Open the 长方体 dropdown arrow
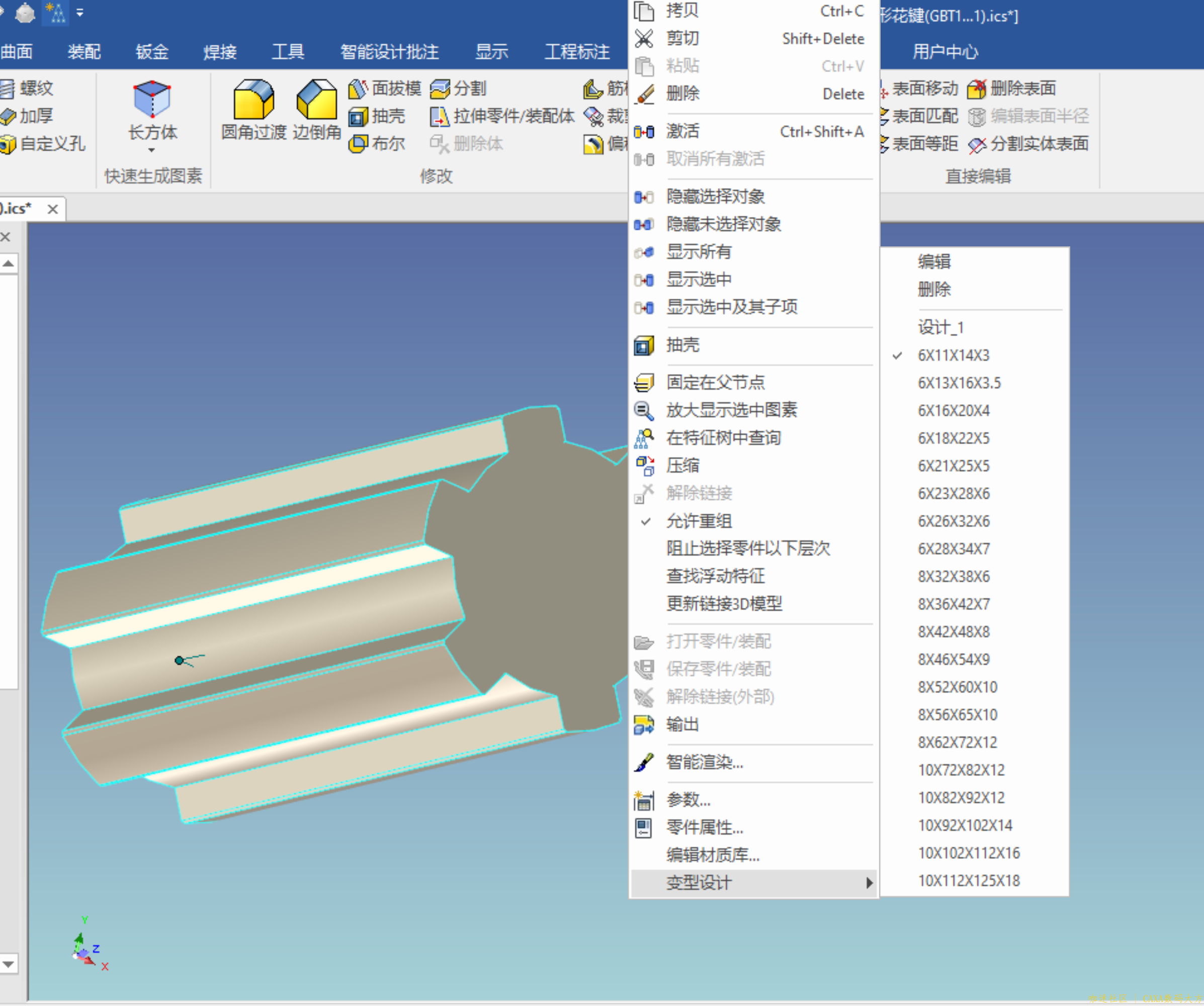Screen dimensions: 1204x1006 click(151, 150)
